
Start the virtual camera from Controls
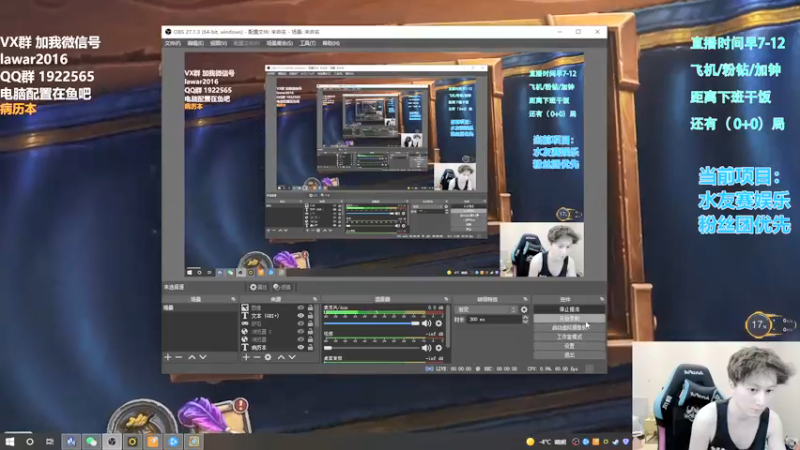pos(569,328)
